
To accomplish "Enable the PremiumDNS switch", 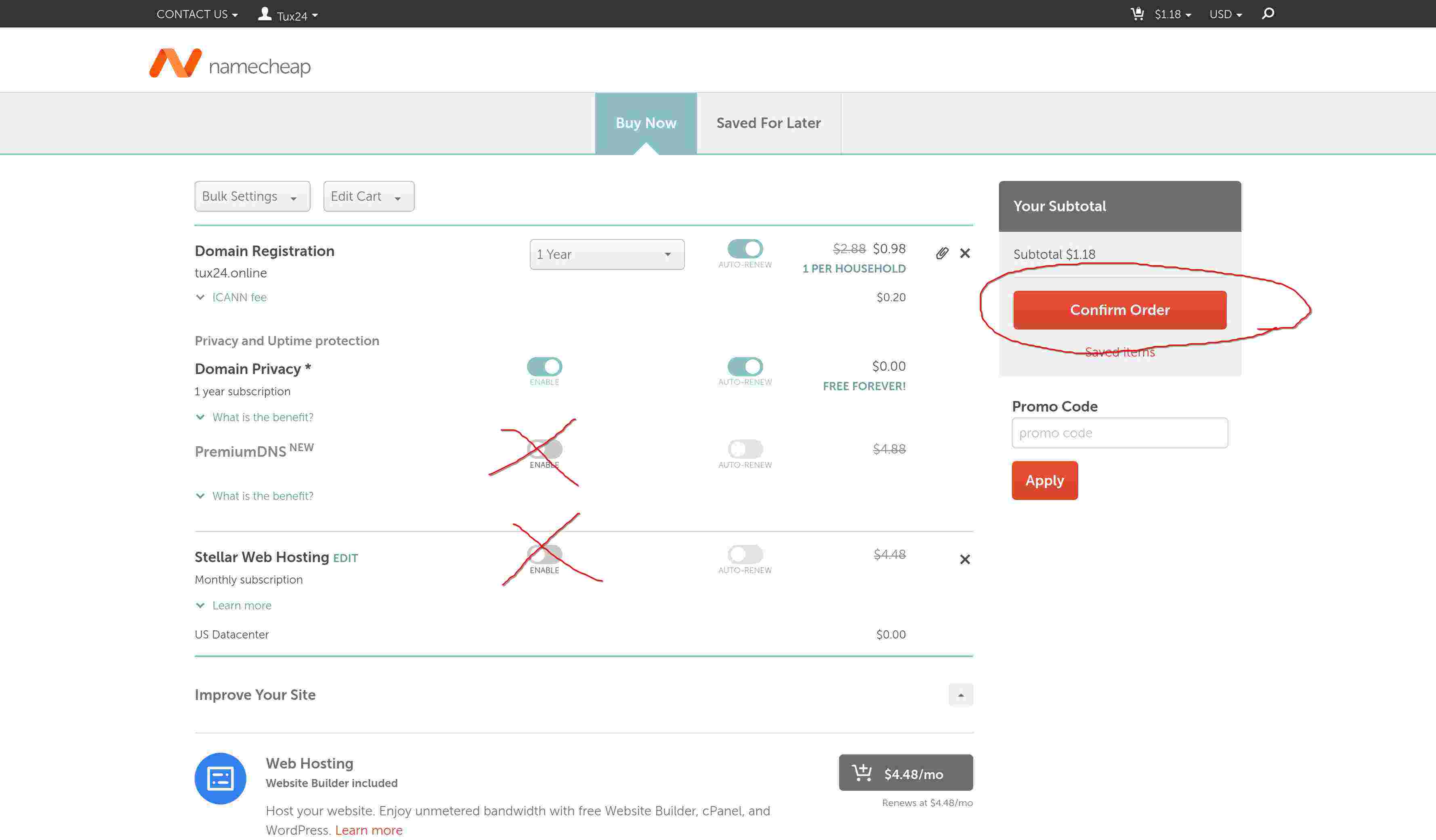I will tap(544, 449).
